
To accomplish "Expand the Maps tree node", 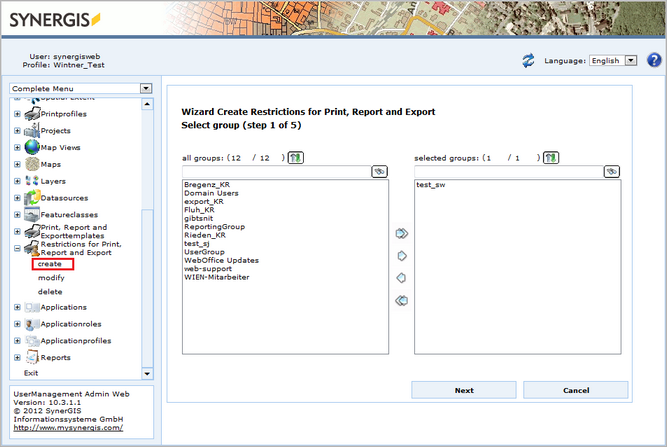I will tap(17, 164).
